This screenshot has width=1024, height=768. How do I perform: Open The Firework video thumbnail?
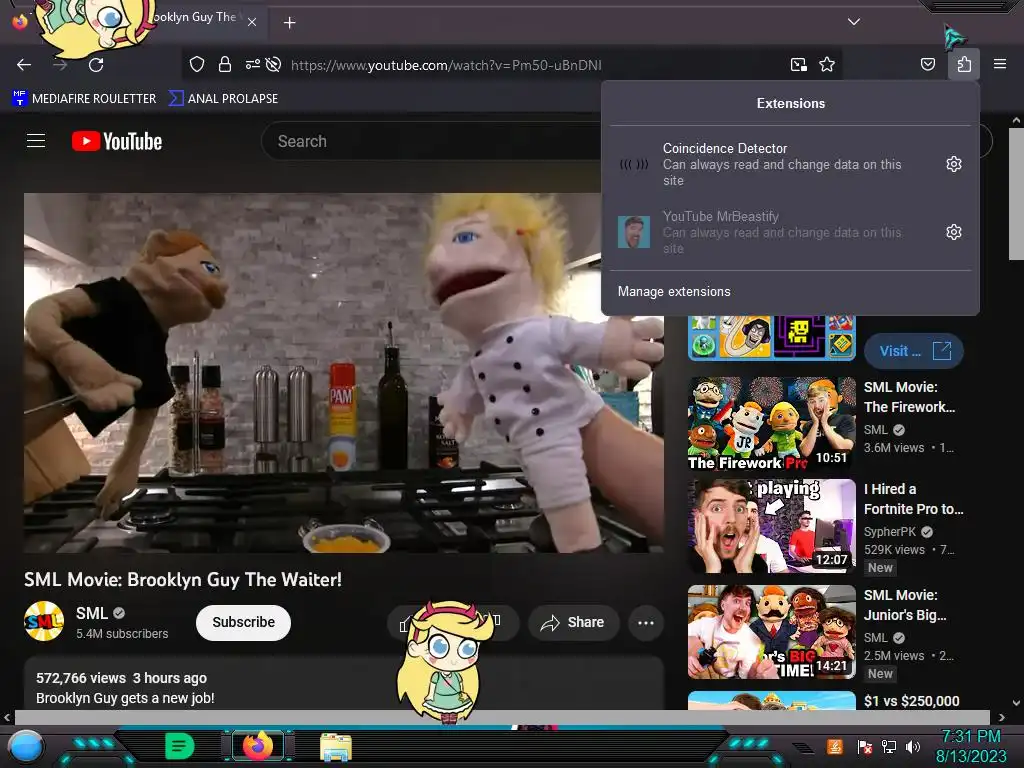coord(771,424)
